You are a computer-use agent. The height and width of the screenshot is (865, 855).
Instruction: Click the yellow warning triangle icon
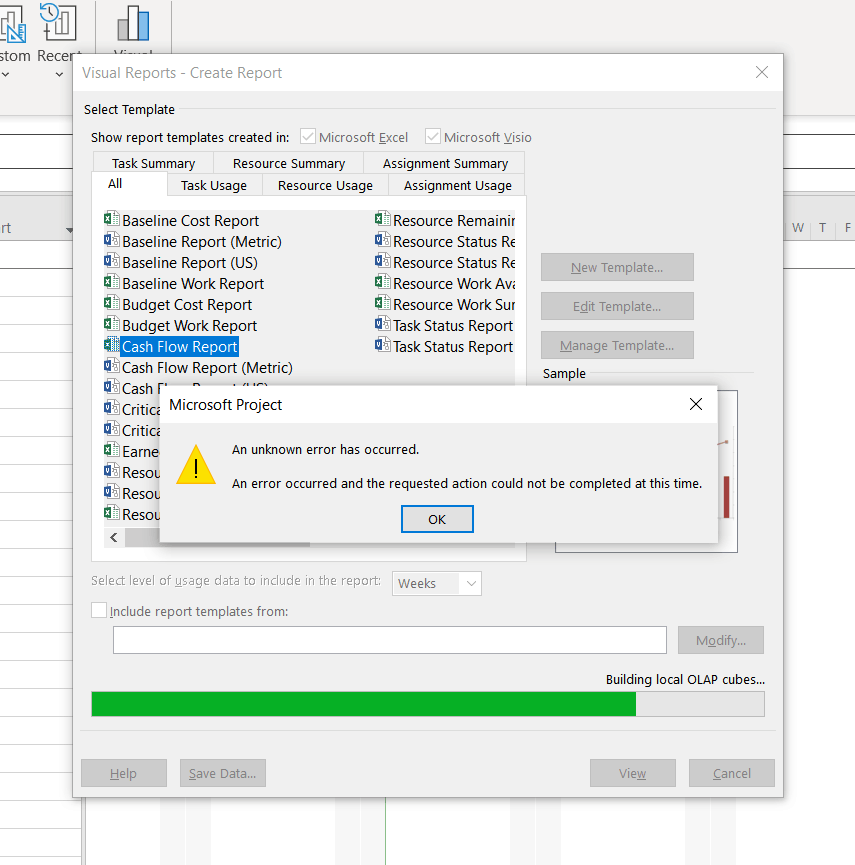[x=196, y=466]
